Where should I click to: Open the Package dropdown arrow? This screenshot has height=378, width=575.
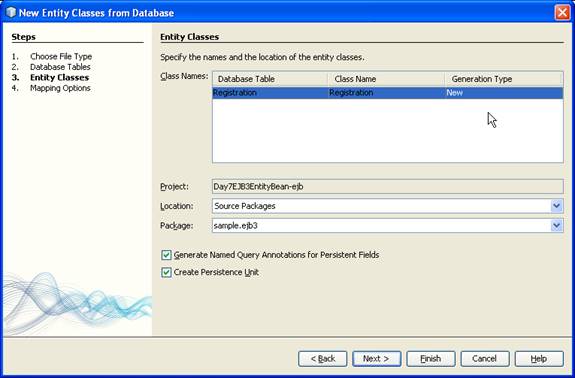pyautogui.click(x=556, y=225)
